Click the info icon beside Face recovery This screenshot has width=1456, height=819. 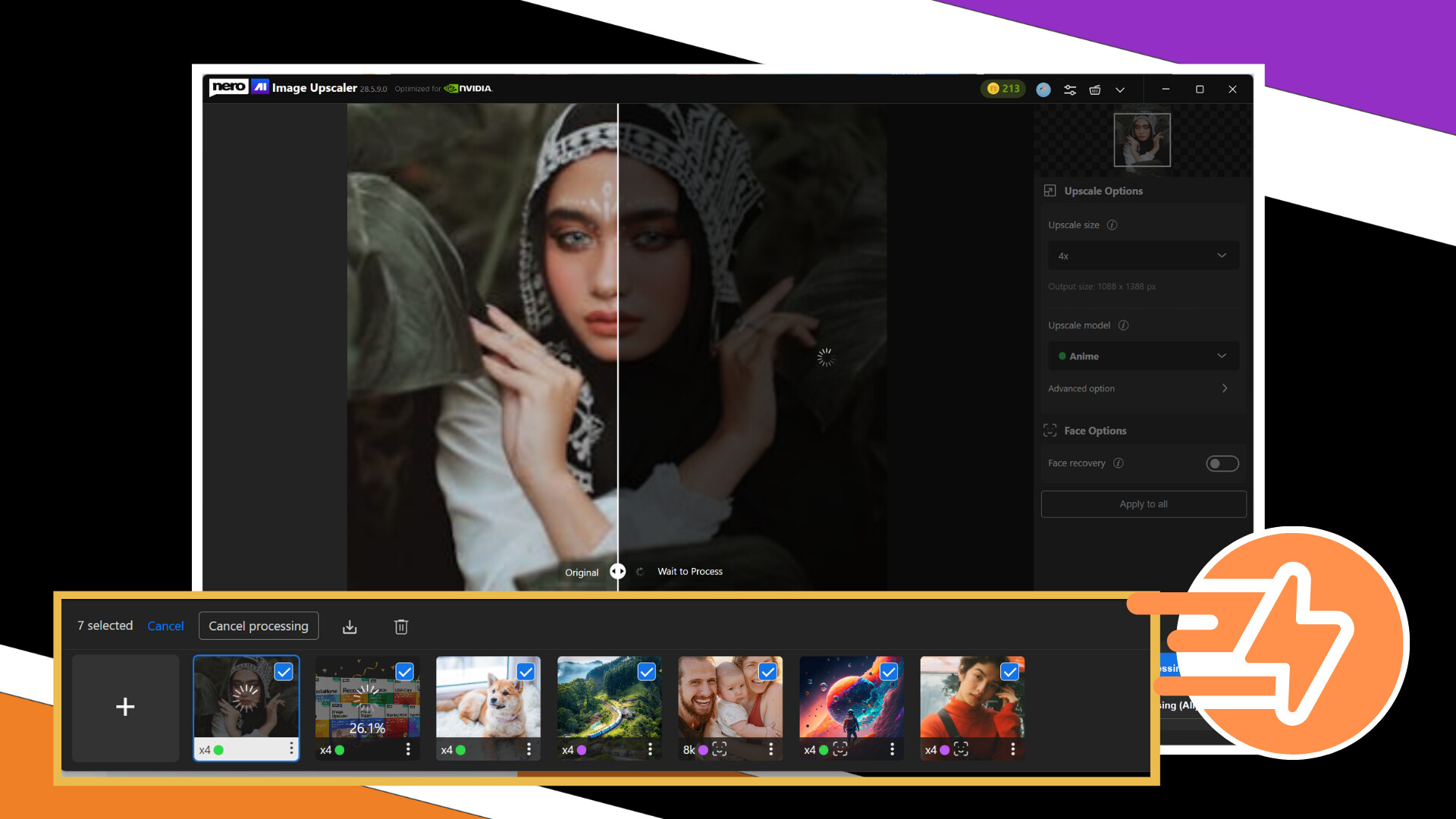(1119, 463)
